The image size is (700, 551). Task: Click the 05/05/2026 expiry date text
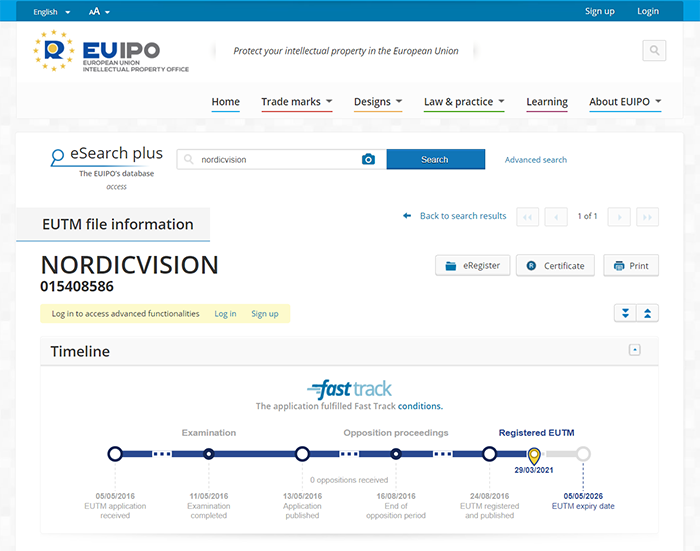[x=583, y=496]
